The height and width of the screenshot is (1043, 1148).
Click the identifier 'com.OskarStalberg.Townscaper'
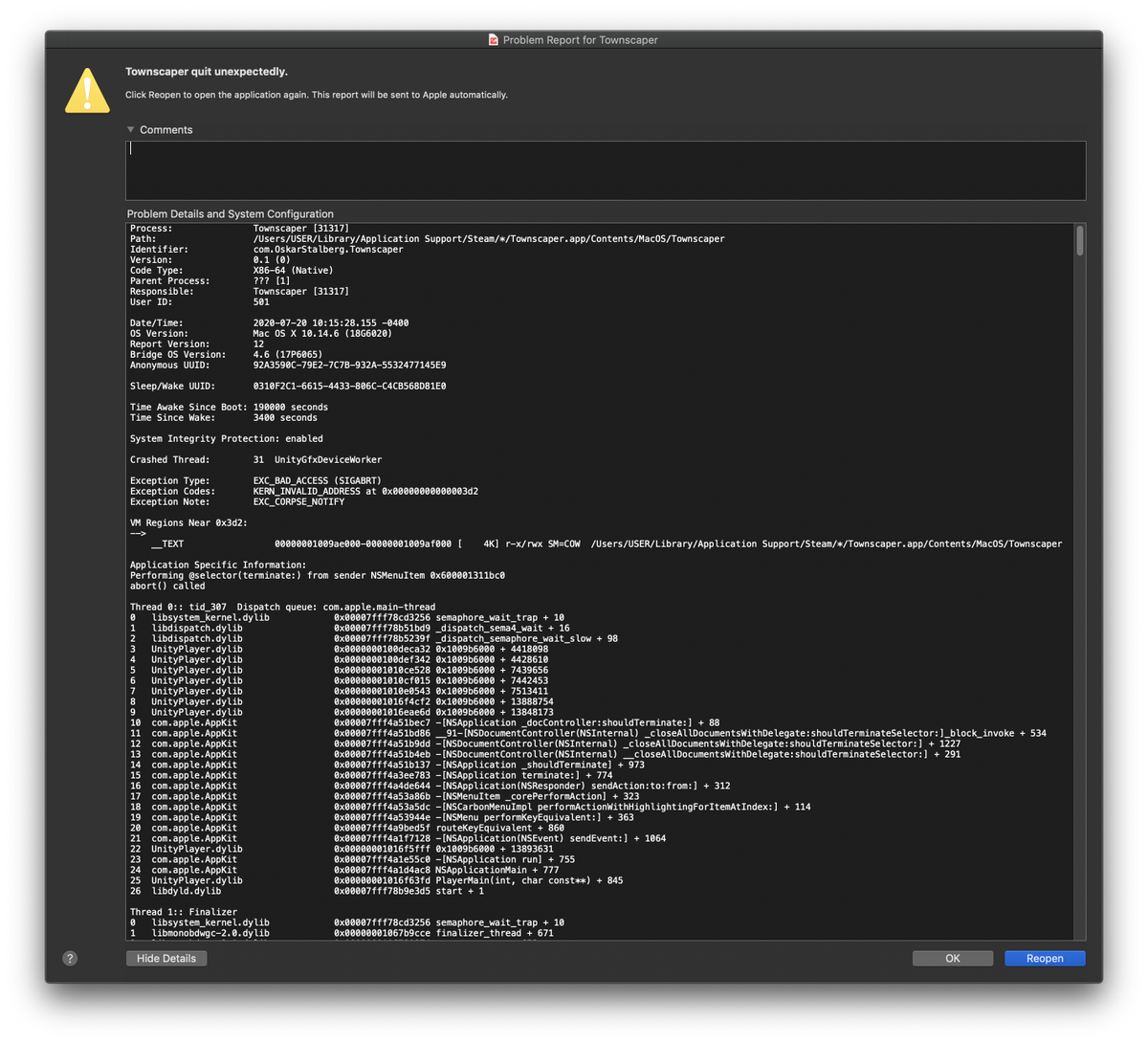328,250
